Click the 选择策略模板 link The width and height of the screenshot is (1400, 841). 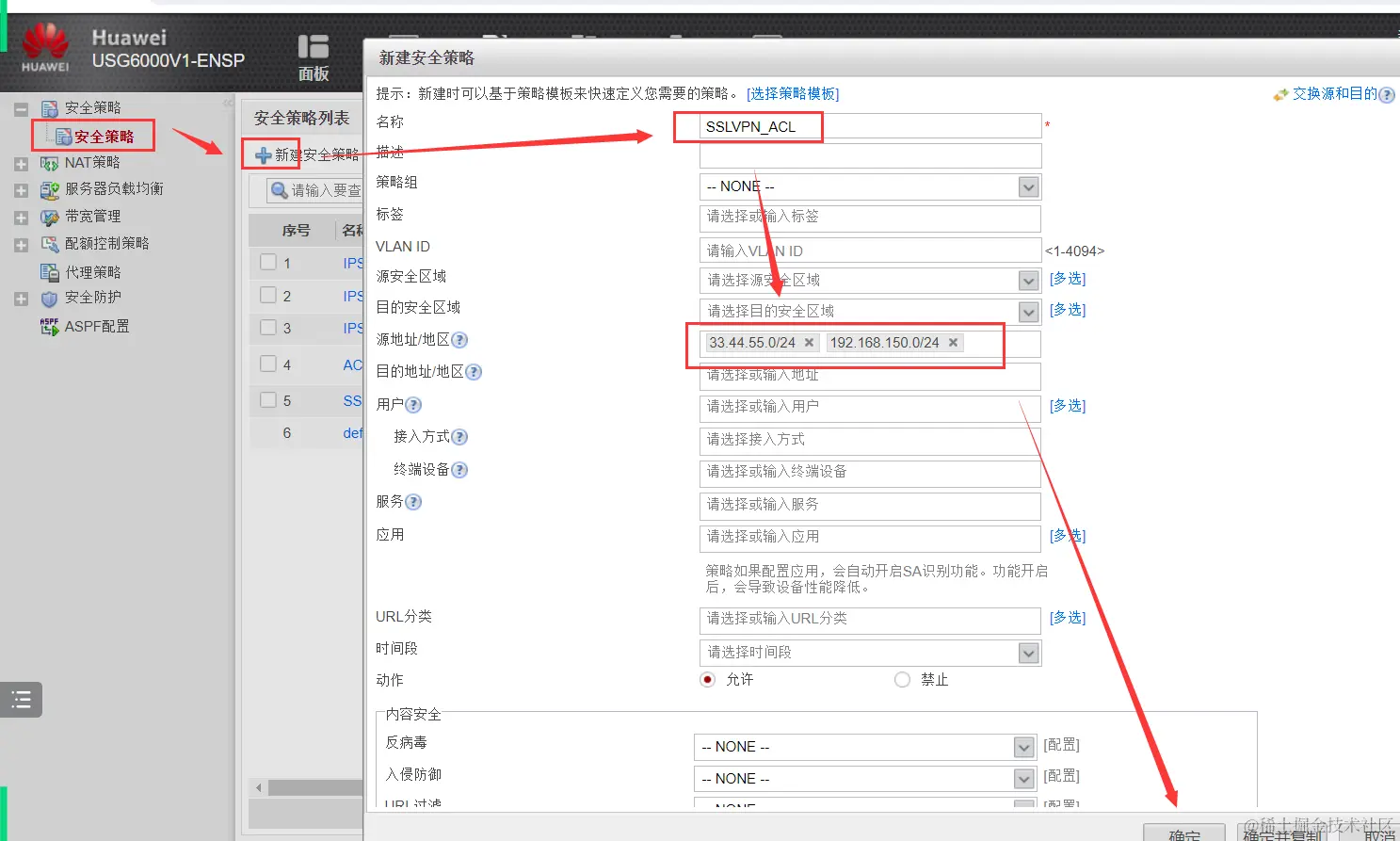(793, 93)
